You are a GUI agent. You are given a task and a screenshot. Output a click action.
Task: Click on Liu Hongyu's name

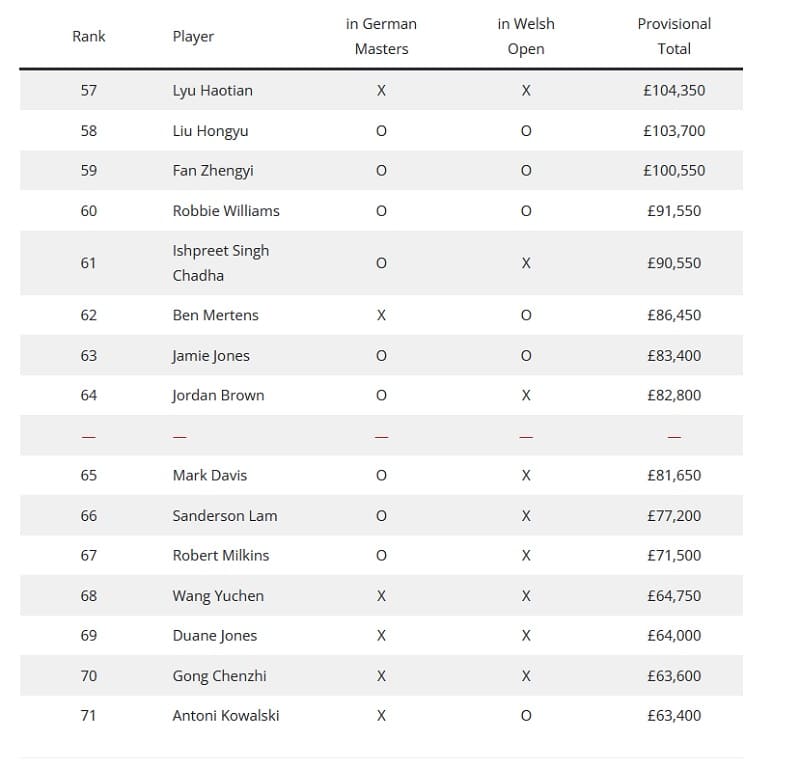(x=210, y=130)
